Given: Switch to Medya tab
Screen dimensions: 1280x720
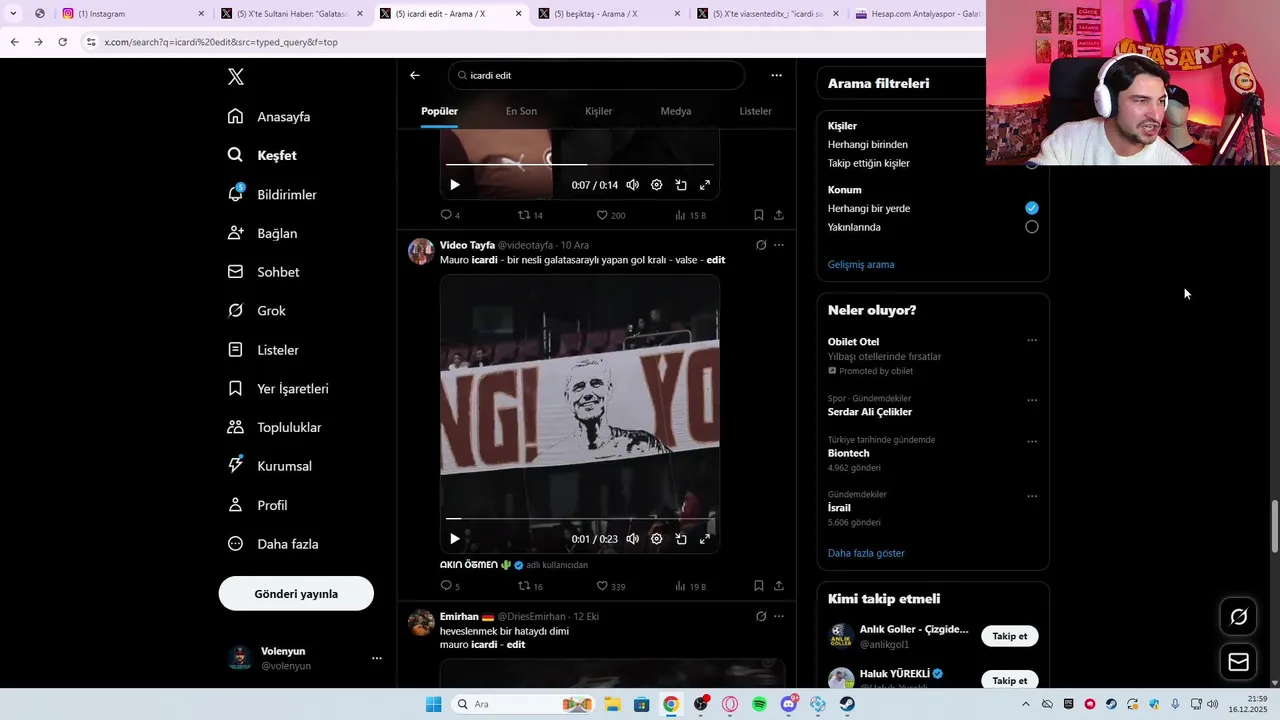Looking at the screenshot, I should coord(676,111).
